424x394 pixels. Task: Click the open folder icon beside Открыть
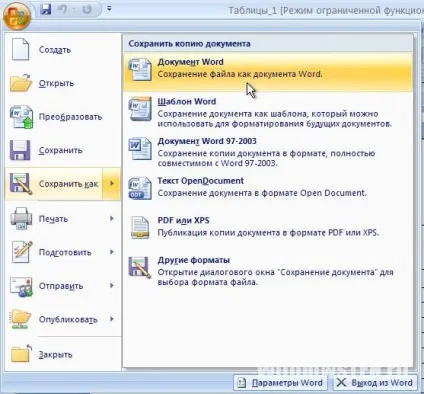(x=21, y=82)
